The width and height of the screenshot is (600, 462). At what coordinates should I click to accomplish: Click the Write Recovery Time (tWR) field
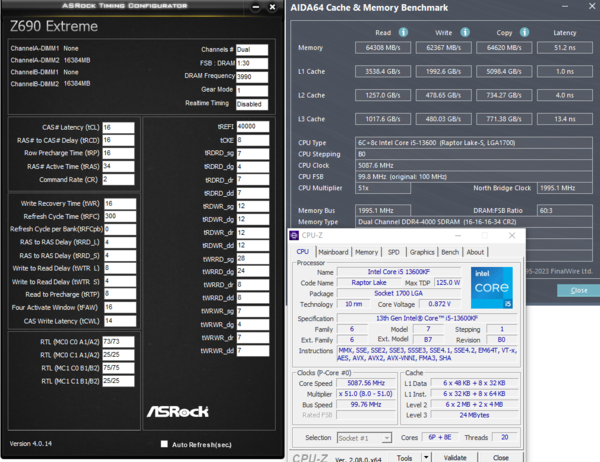click(x=120, y=204)
